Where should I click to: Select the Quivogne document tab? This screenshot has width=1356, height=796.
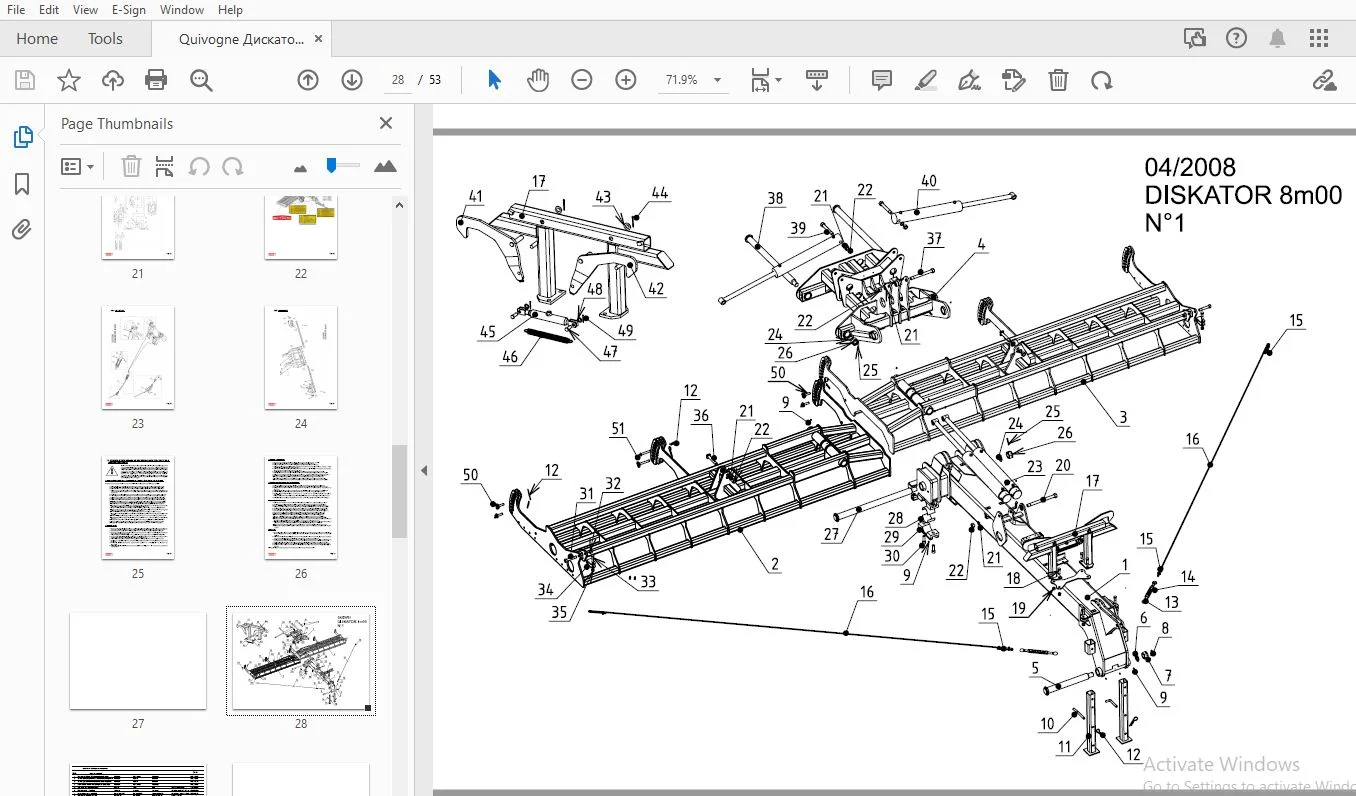point(241,39)
